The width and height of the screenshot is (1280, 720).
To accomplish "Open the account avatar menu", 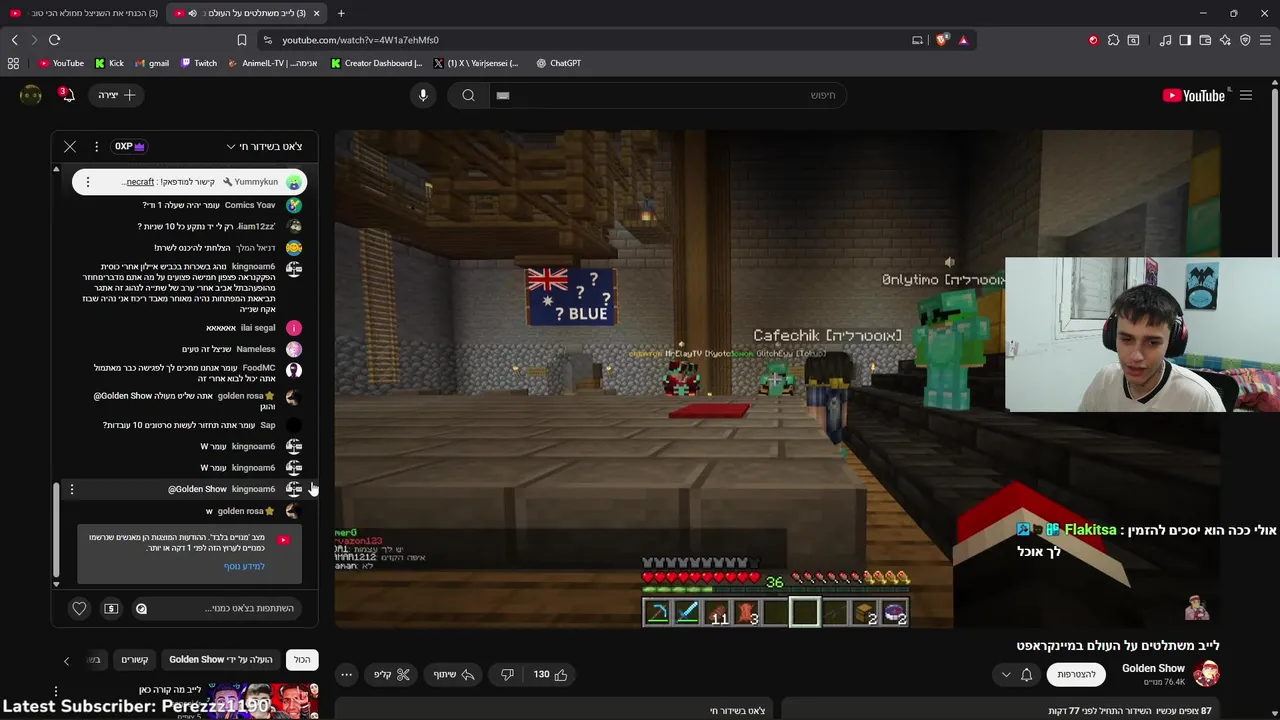I will click(x=31, y=95).
